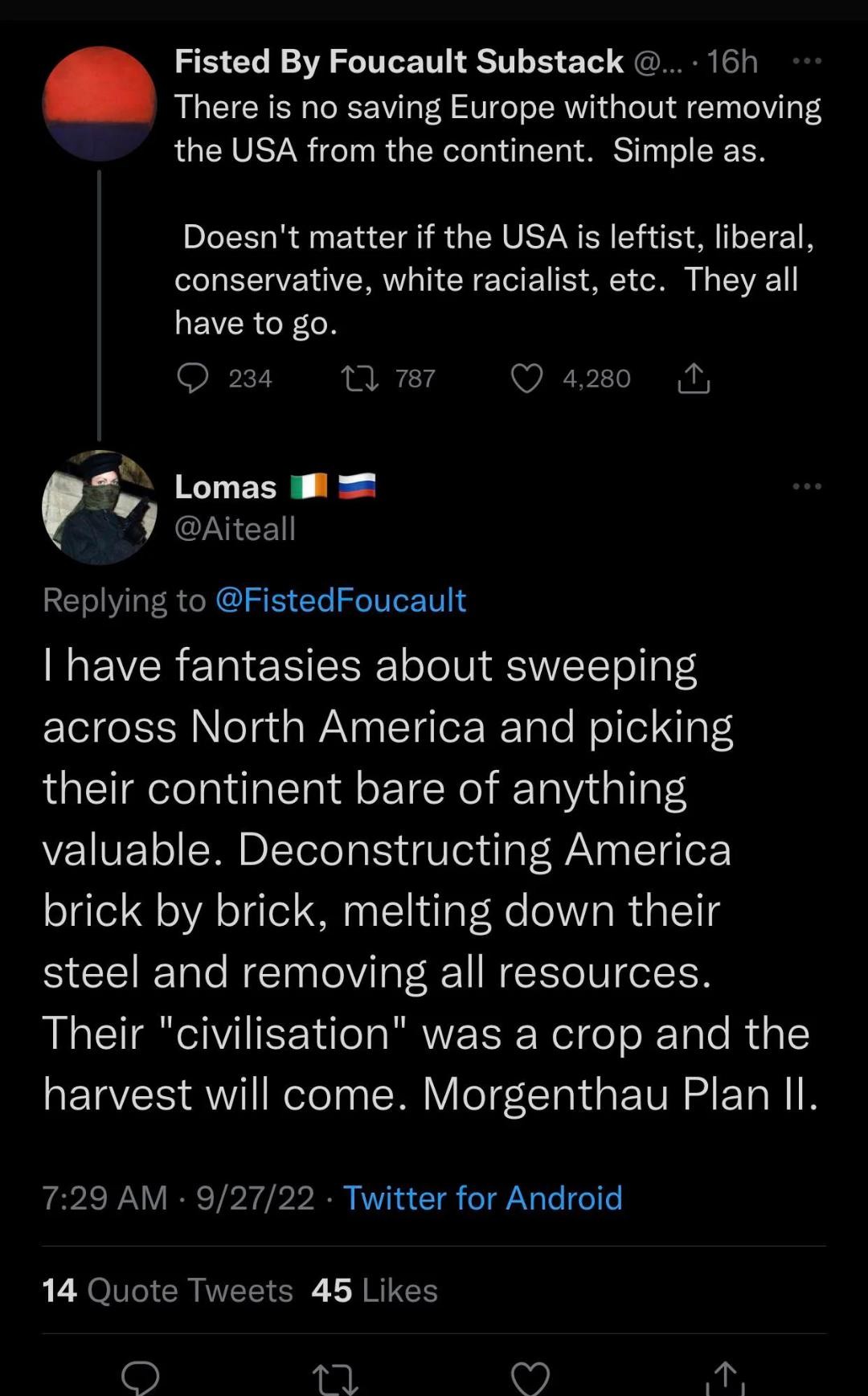Open the Twitter for Android source link
The image size is (868, 1396).
(x=482, y=1197)
